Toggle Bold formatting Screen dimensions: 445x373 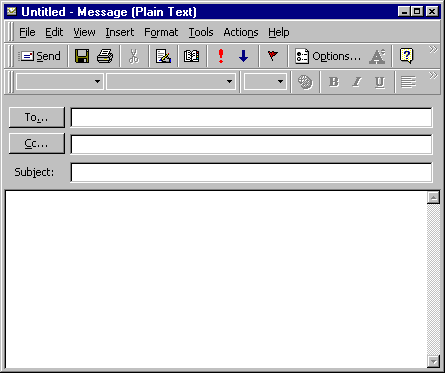[334, 82]
